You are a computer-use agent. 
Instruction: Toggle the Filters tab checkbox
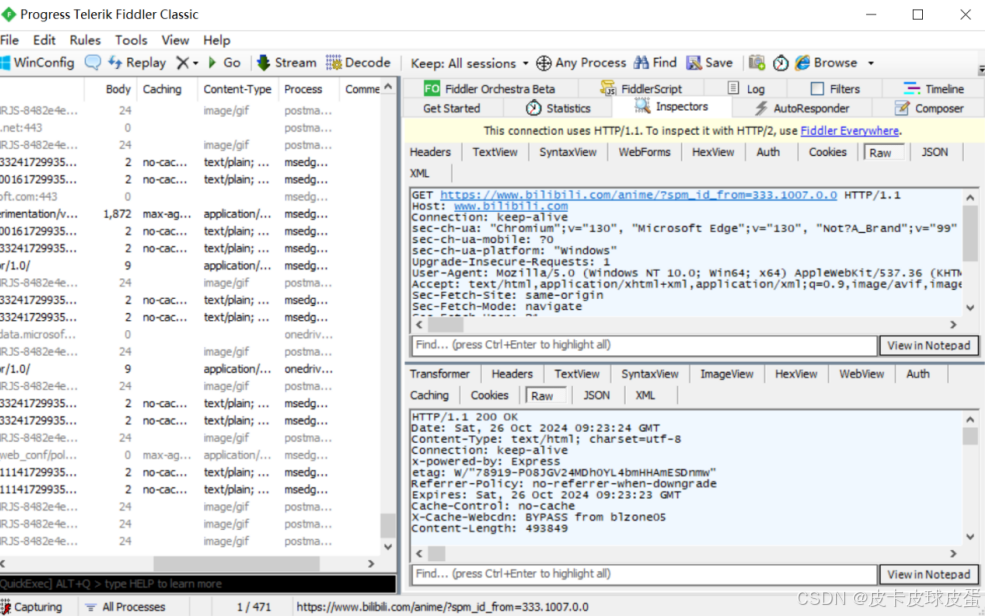817,89
